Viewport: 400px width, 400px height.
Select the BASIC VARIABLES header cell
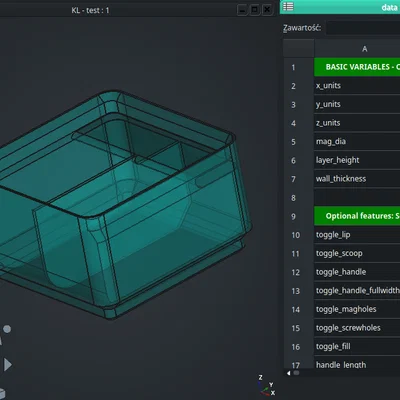pos(357,67)
